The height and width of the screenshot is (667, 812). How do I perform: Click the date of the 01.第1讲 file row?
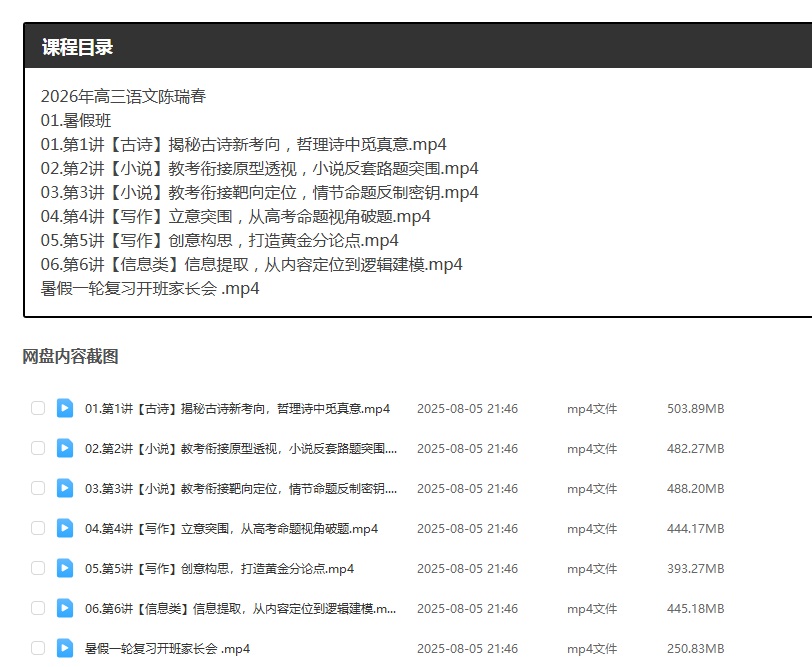pos(467,409)
